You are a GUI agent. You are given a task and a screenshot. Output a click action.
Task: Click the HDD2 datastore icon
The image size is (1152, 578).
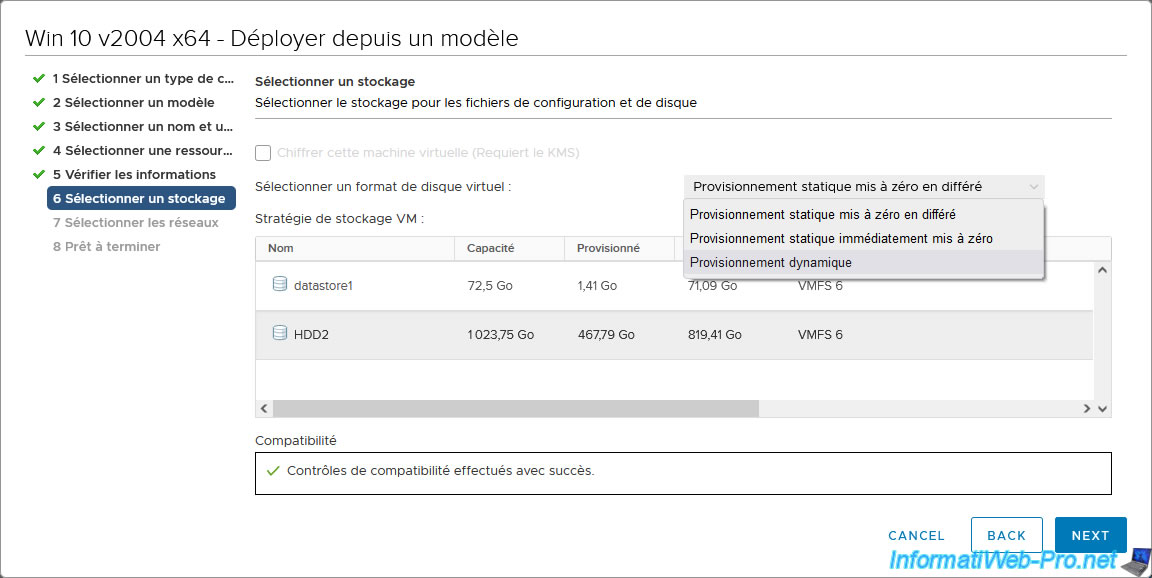280,334
